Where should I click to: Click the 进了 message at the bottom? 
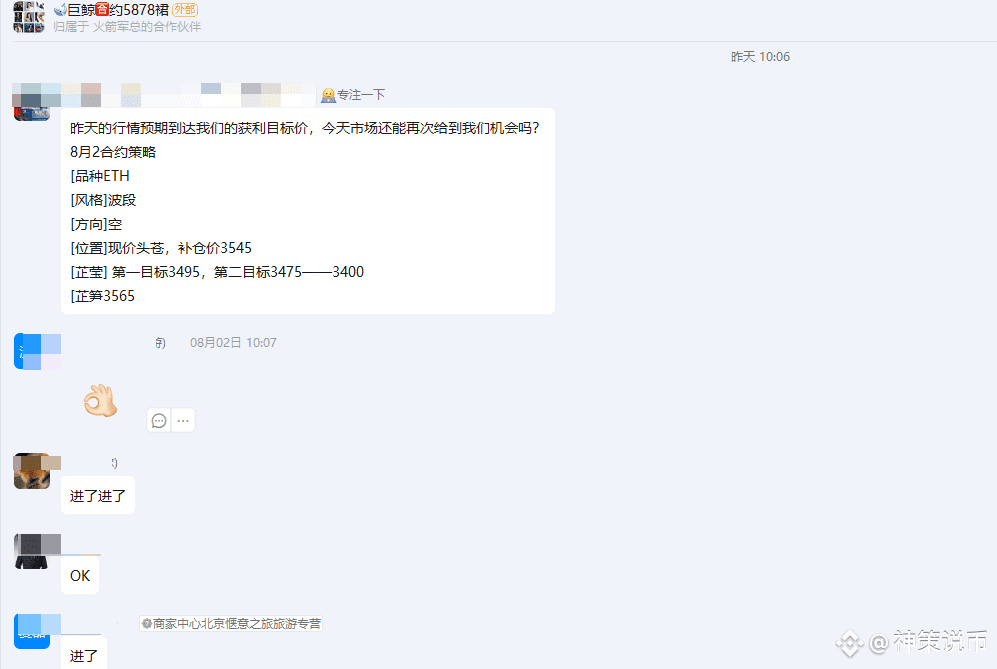[x=84, y=655]
